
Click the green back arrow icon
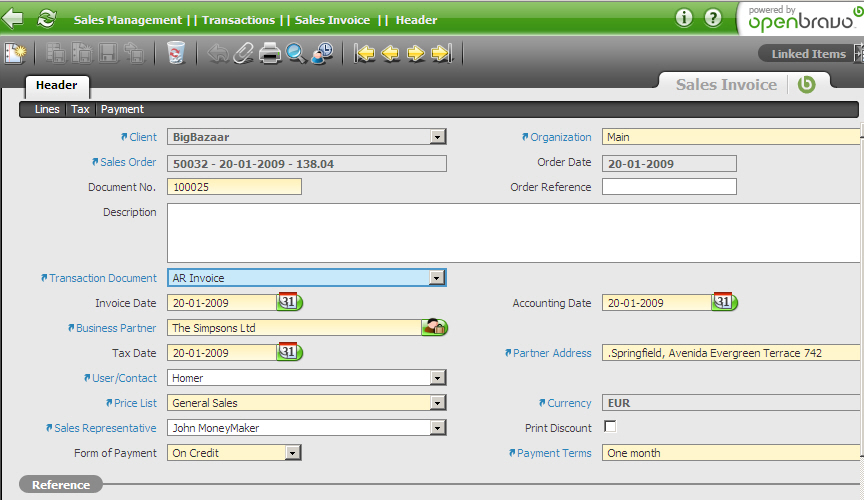click(x=13, y=19)
